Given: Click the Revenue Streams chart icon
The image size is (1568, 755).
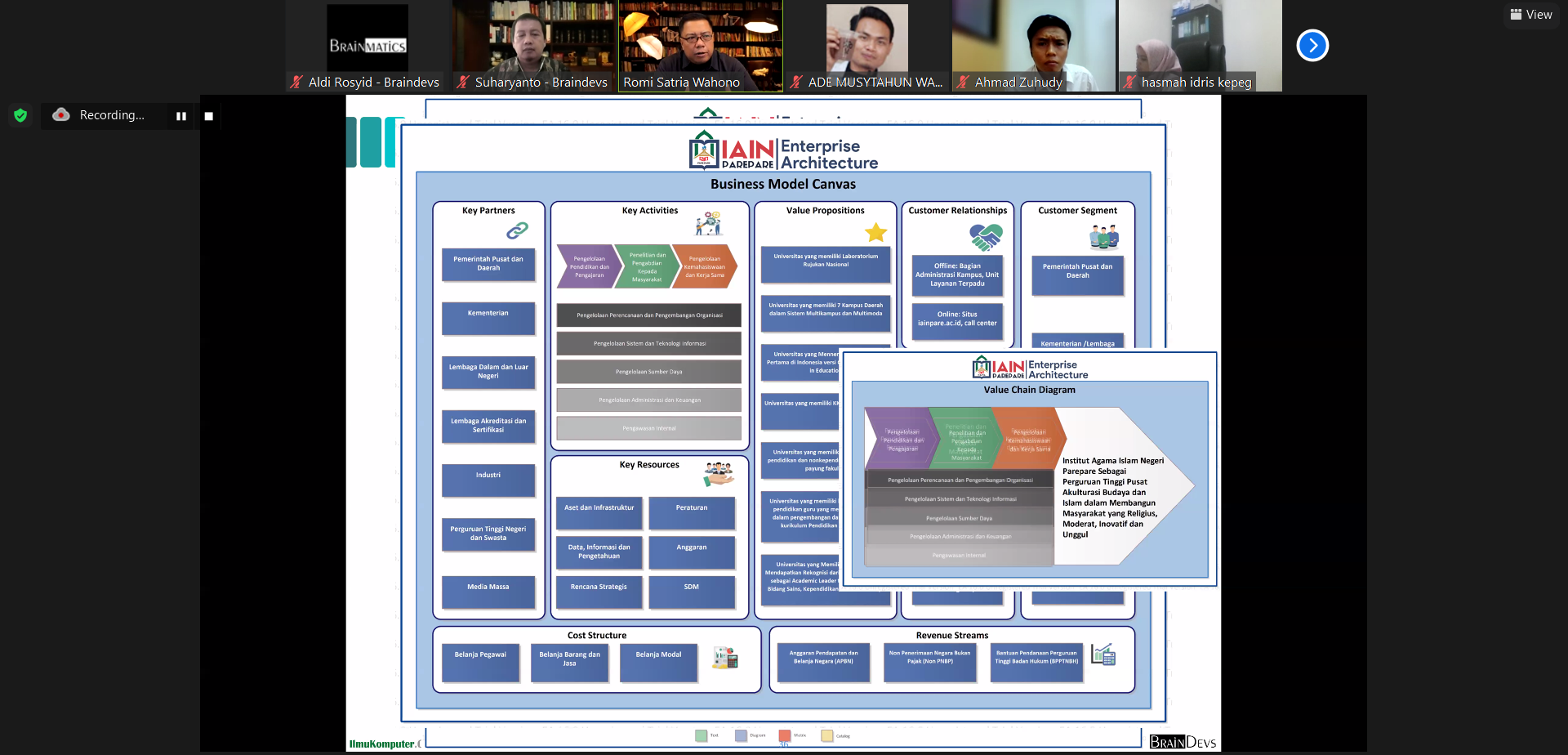Looking at the screenshot, I should pos(1103,654).
